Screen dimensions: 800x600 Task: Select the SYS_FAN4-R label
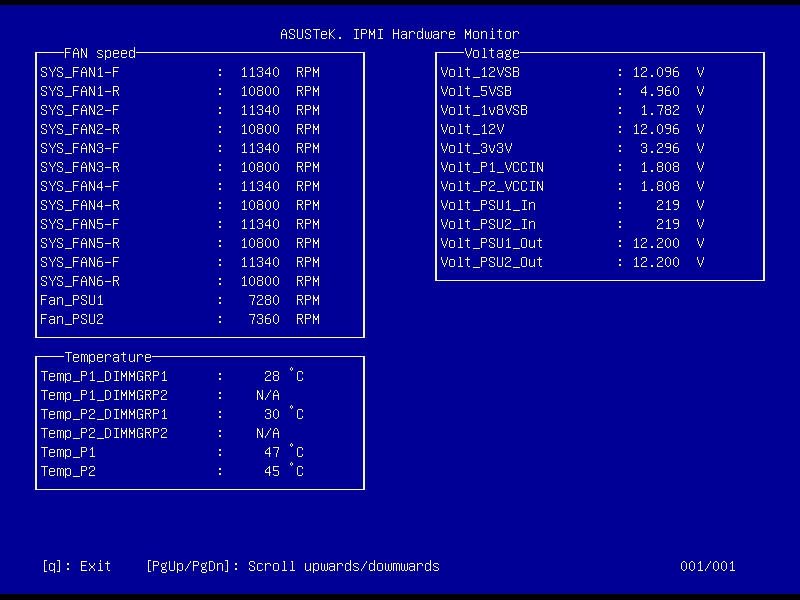coord(80,205)
